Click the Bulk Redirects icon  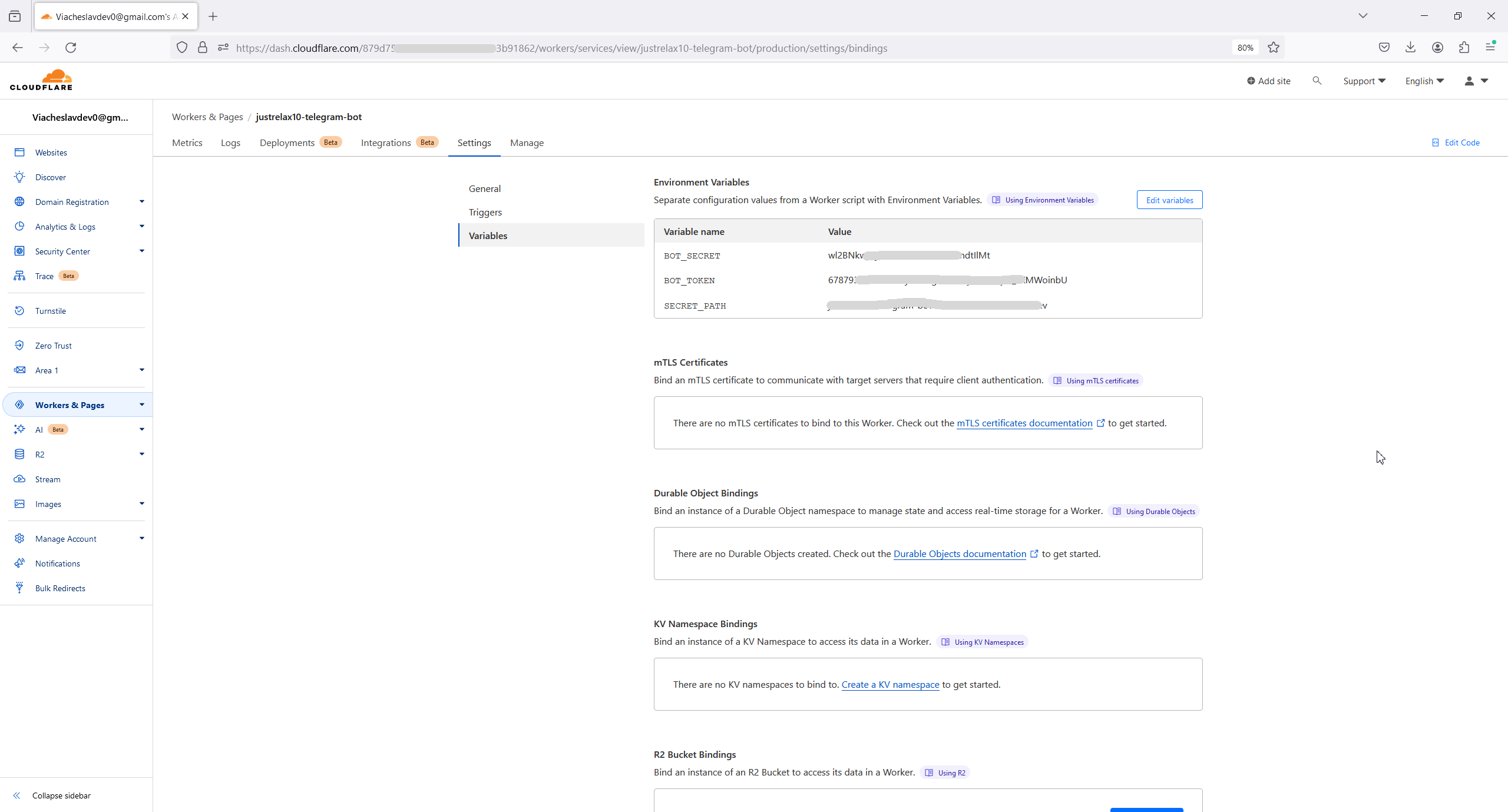[19, 588]
